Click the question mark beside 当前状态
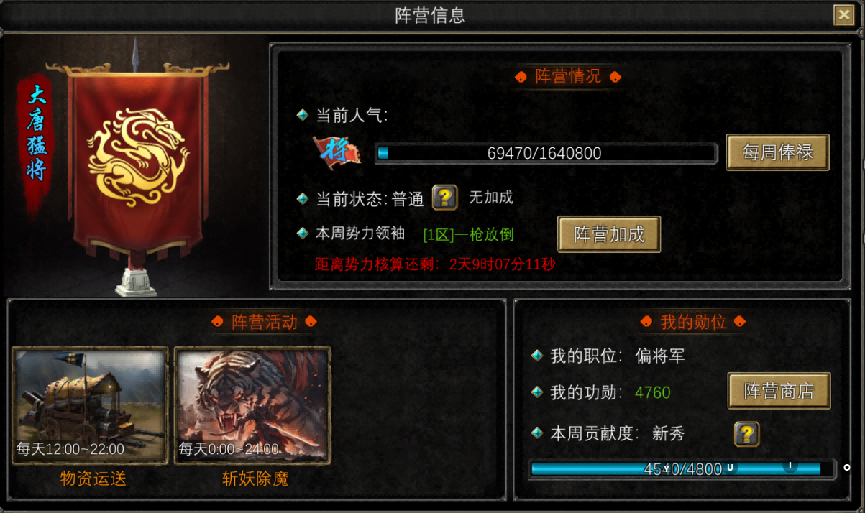The width and height of the screenshot is (865, 513). click(445, 197)
